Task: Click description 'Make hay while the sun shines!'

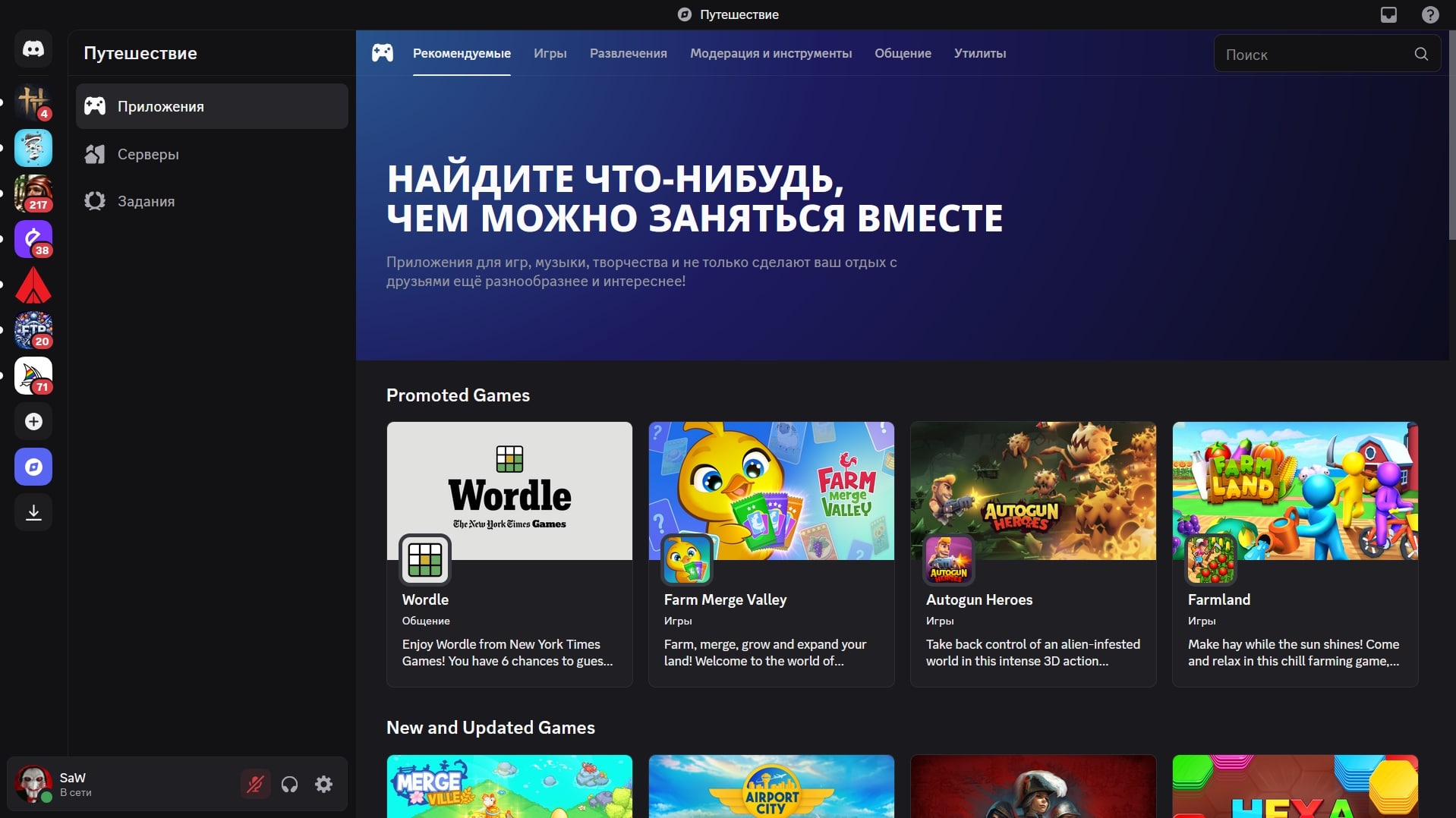Action: coord(1275,644)
